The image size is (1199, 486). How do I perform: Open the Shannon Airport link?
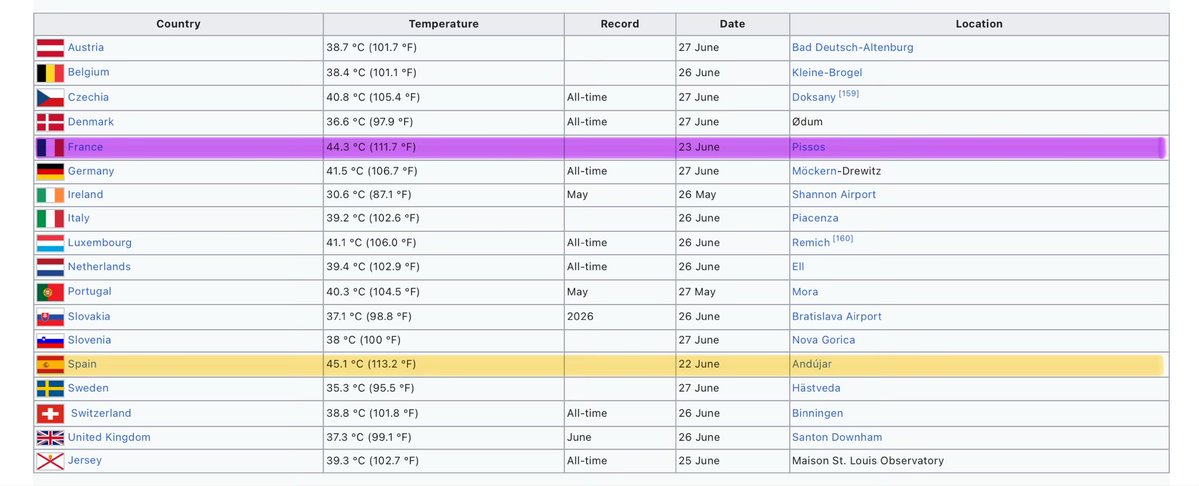pos(834,194)
